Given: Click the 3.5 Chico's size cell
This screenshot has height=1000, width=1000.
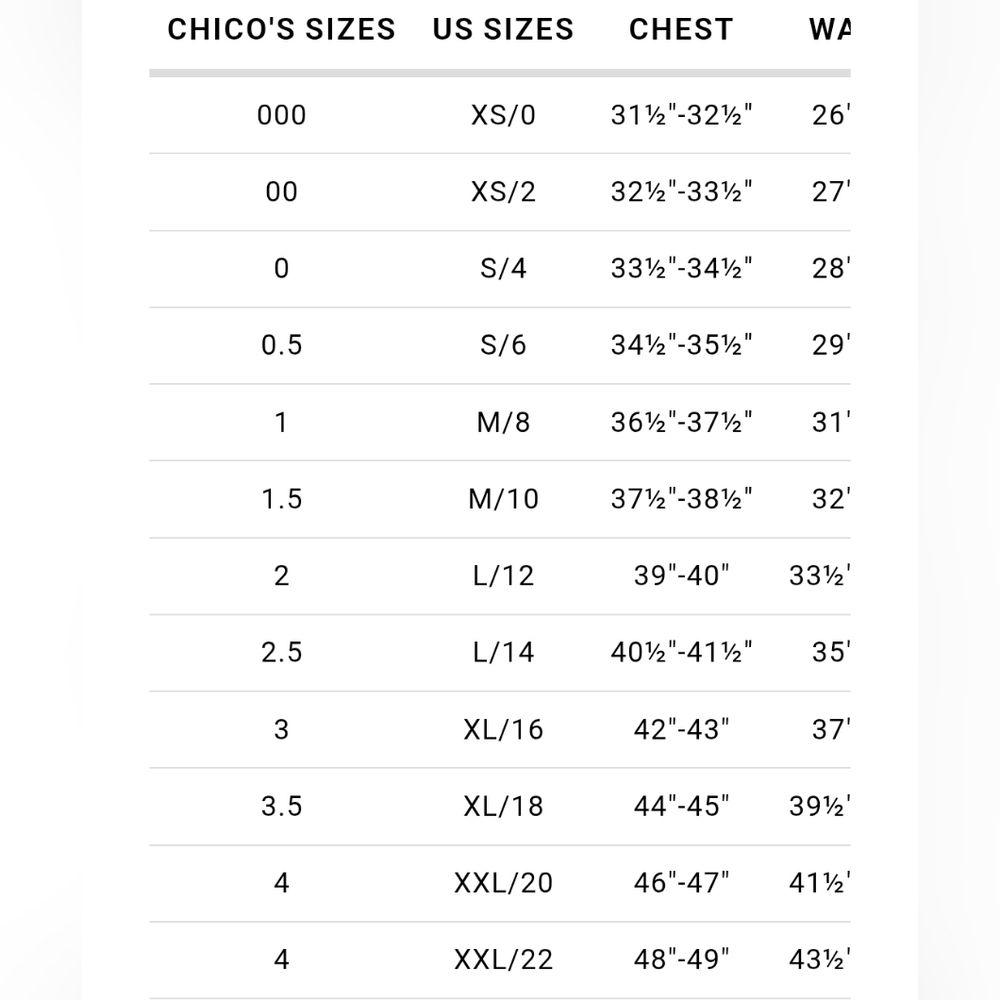Looking at the screenshot, I should (x=281, y=806).
